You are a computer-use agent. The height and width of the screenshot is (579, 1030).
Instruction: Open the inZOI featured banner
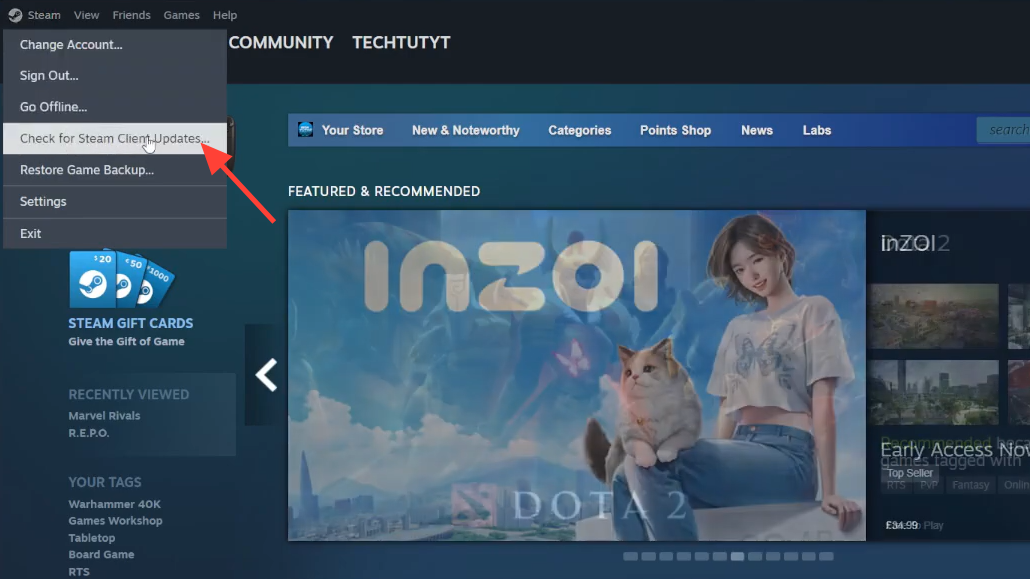[577, 375]
